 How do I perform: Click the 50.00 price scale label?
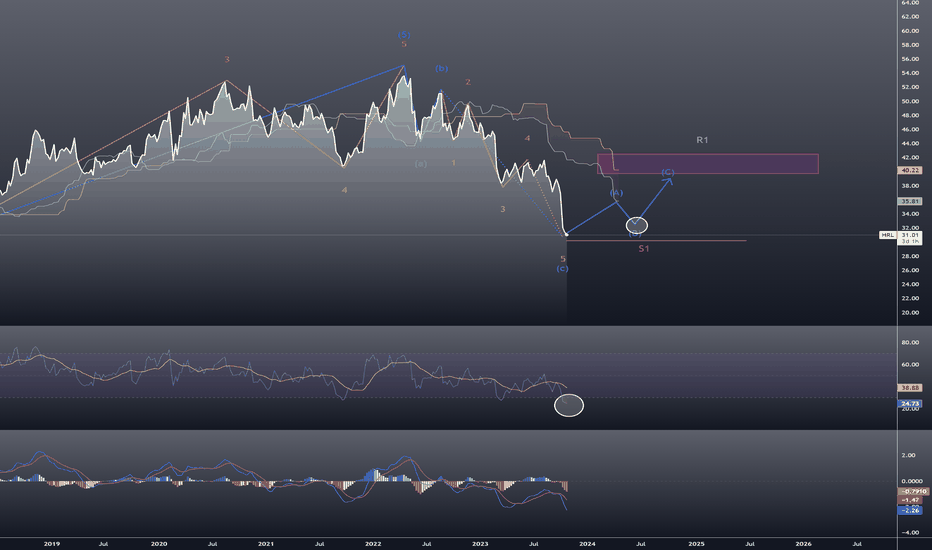coord(910,101)
